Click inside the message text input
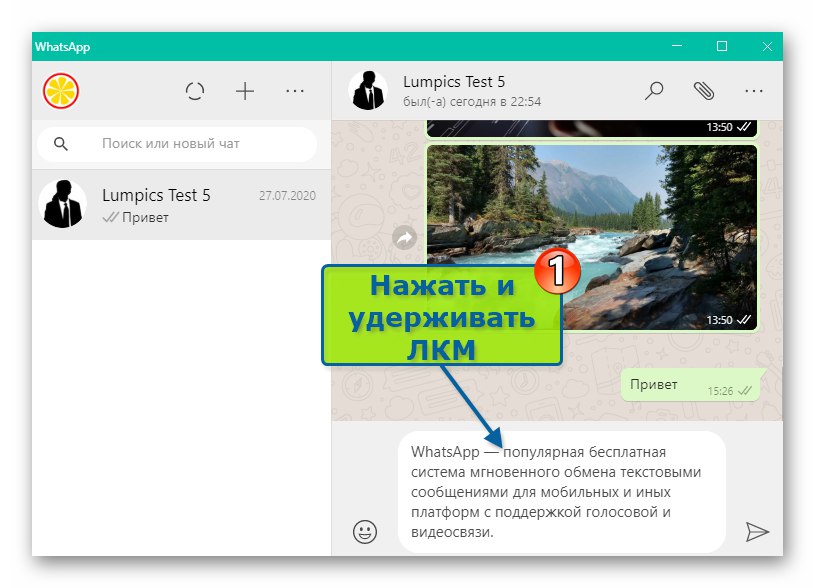This screenshot has height=588, width=815. (x=561, y=492)
